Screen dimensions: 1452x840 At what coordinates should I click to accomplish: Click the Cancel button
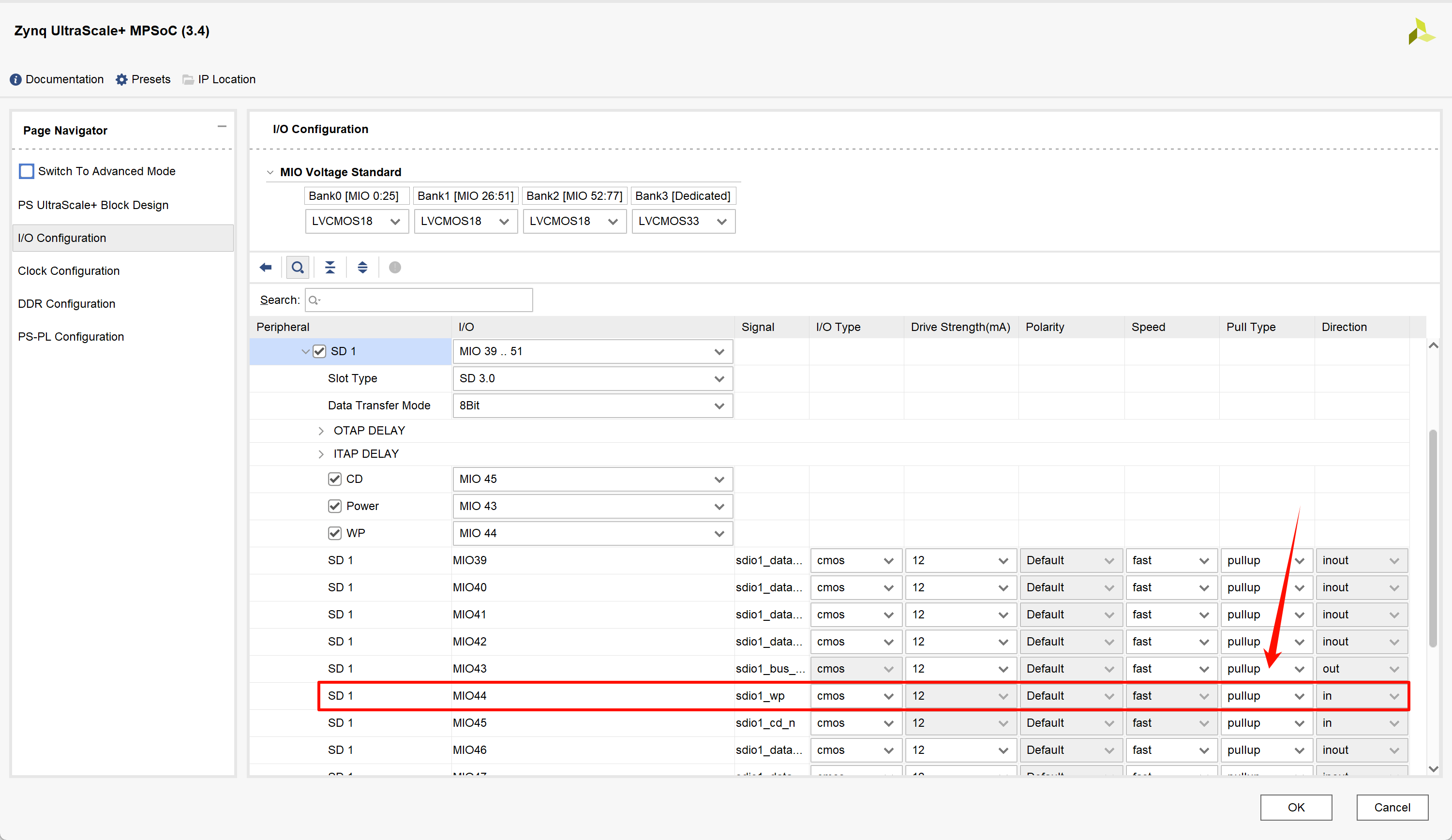click(1392, 808)
